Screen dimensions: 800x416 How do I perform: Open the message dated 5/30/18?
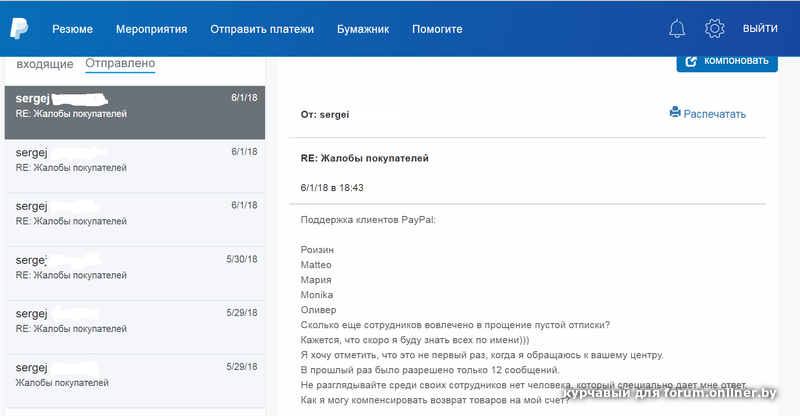(x=135, y=274)
